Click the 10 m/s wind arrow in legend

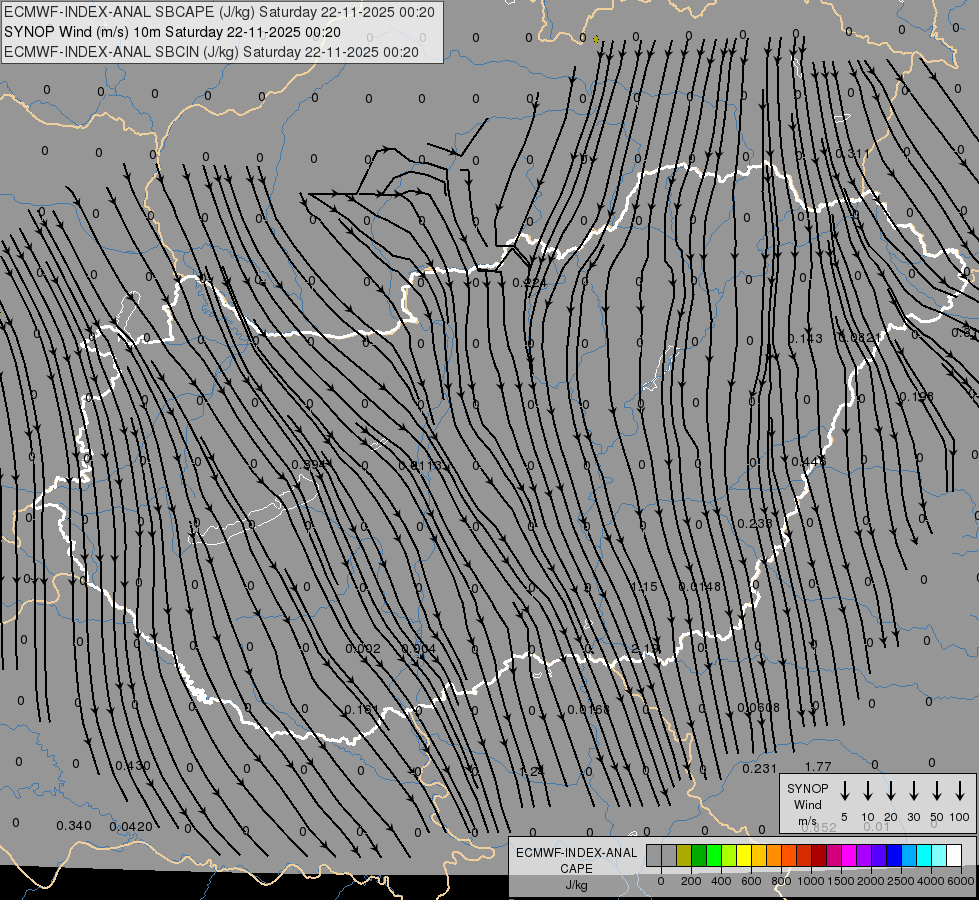tap(867, 791)
